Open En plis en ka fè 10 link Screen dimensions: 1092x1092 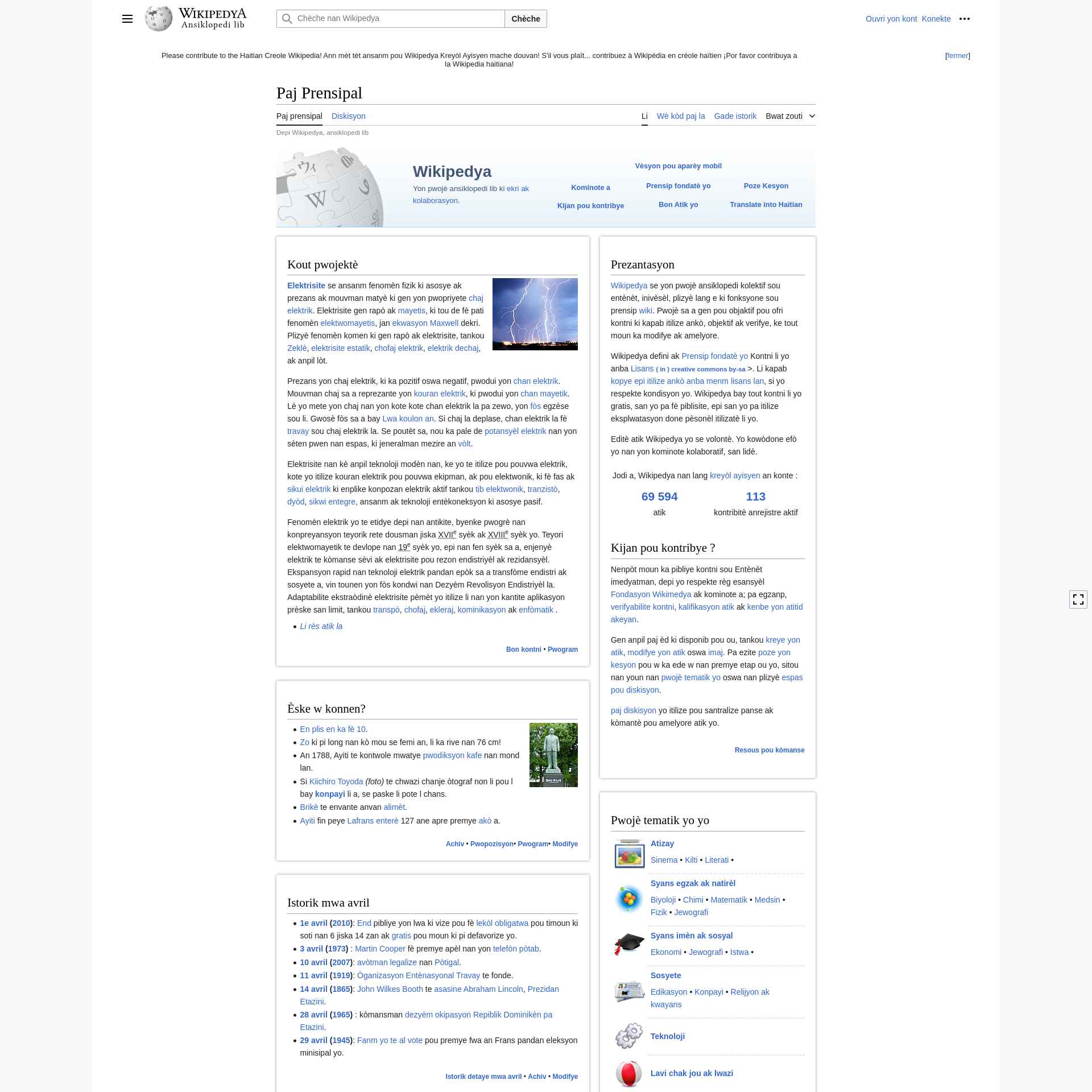(x=332, y=729)
